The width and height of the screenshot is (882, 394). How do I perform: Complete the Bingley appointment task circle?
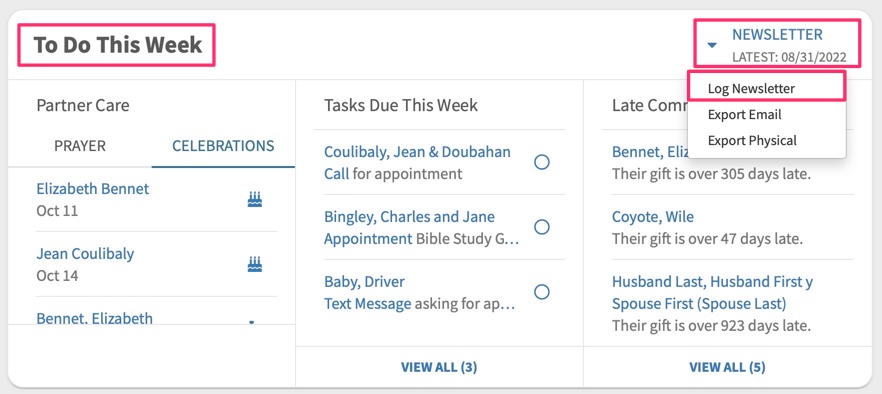click(542, 227)
